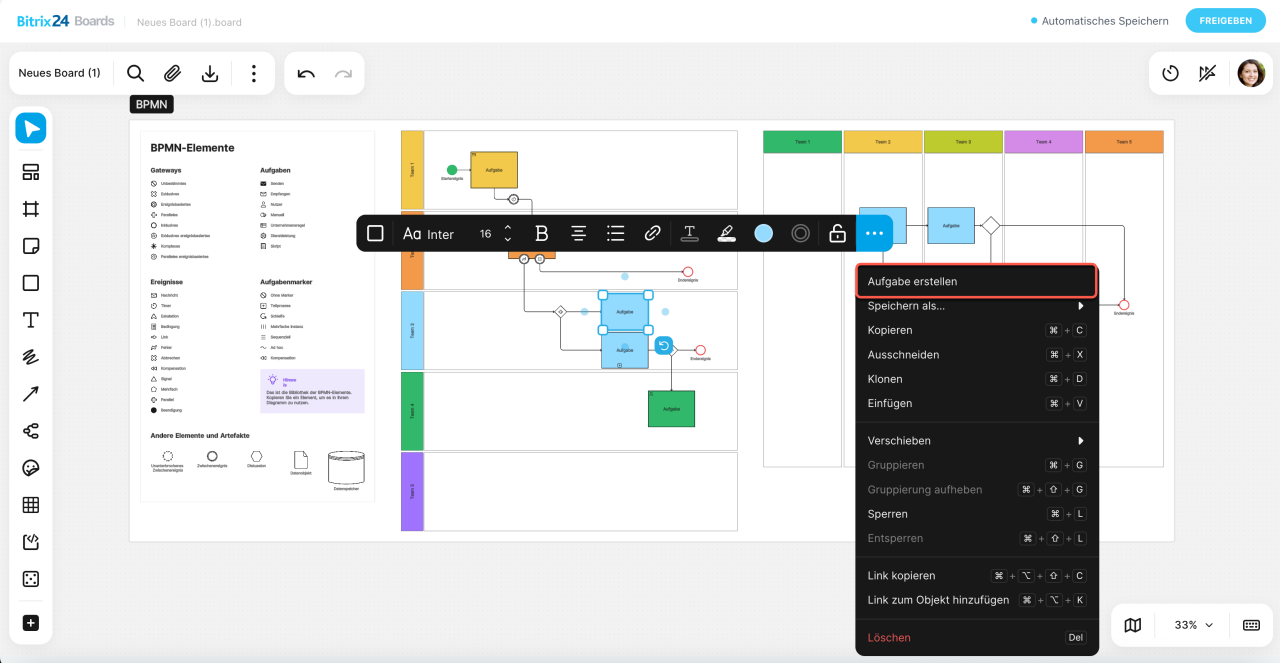
Task: Toggle the lock icon in floating toolbar
Action: coord(837,233)
